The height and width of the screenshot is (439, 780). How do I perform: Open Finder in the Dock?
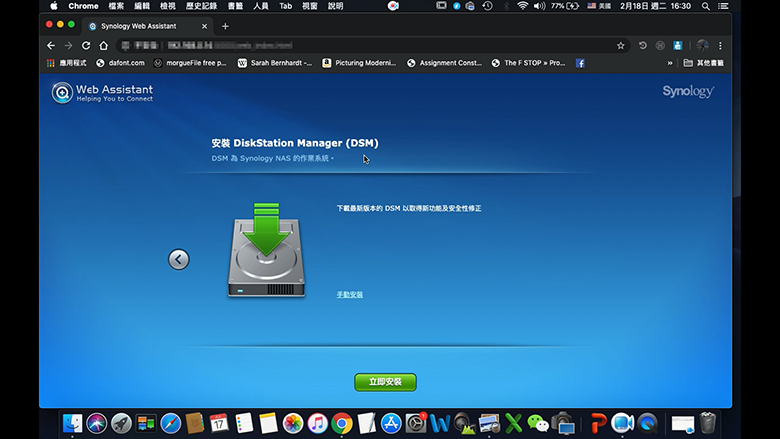[x=73, y=424]
